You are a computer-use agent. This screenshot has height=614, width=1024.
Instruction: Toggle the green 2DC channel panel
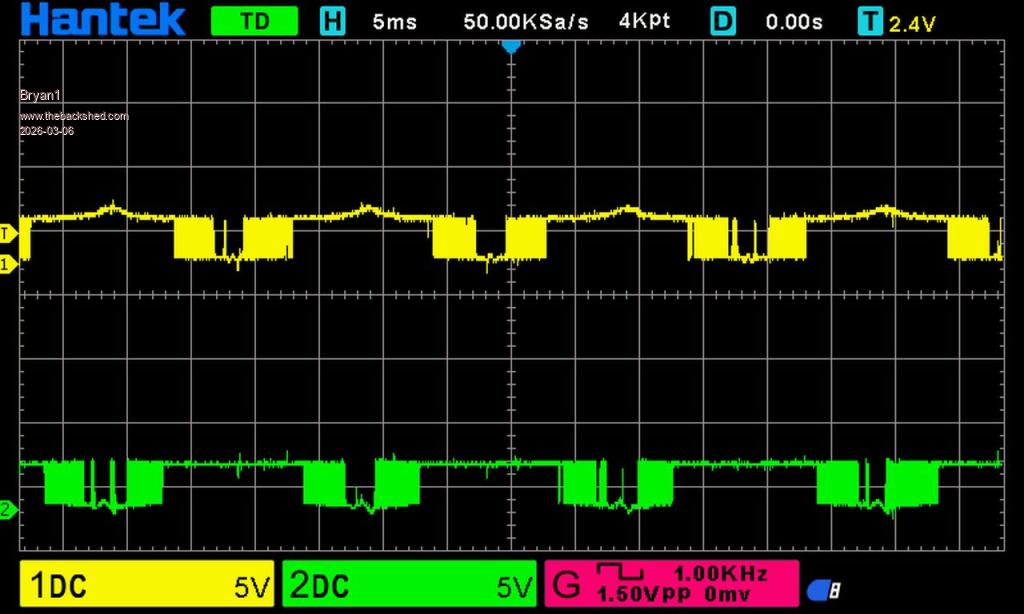tap(409, 586)
